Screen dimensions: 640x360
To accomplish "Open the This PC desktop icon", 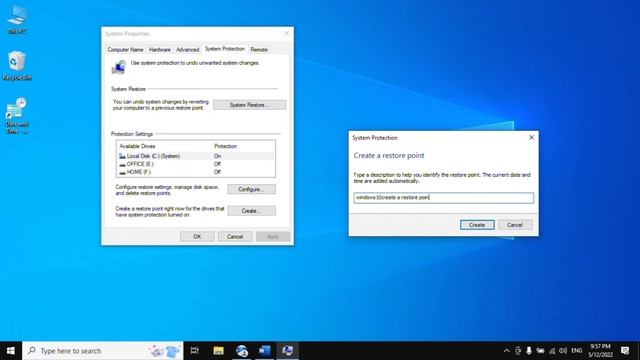I will 17,19.
